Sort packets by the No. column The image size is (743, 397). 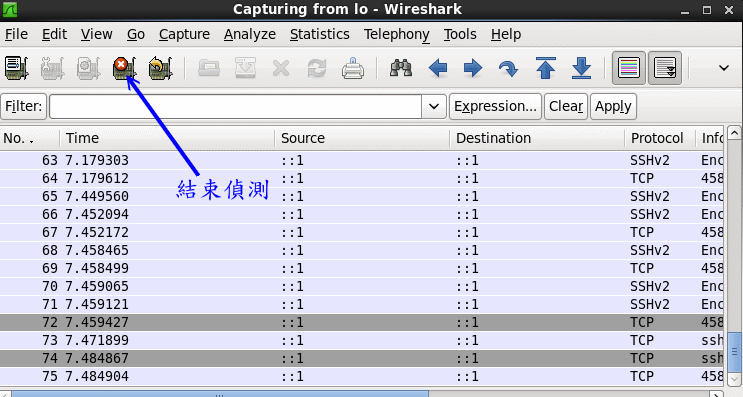tap(29, 138)
